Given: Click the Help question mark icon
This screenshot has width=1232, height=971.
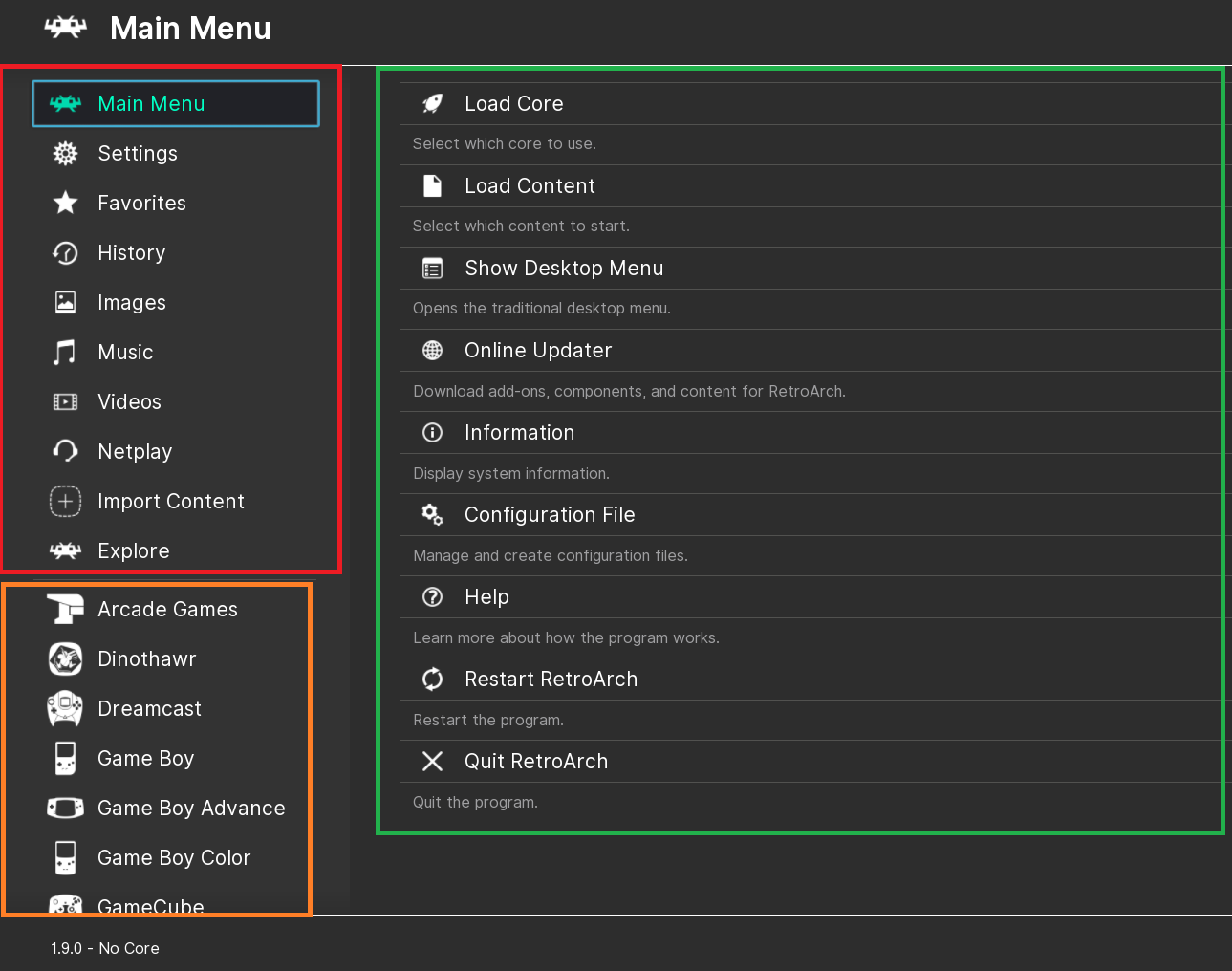Looking at the screenshot, I should 433,597.
